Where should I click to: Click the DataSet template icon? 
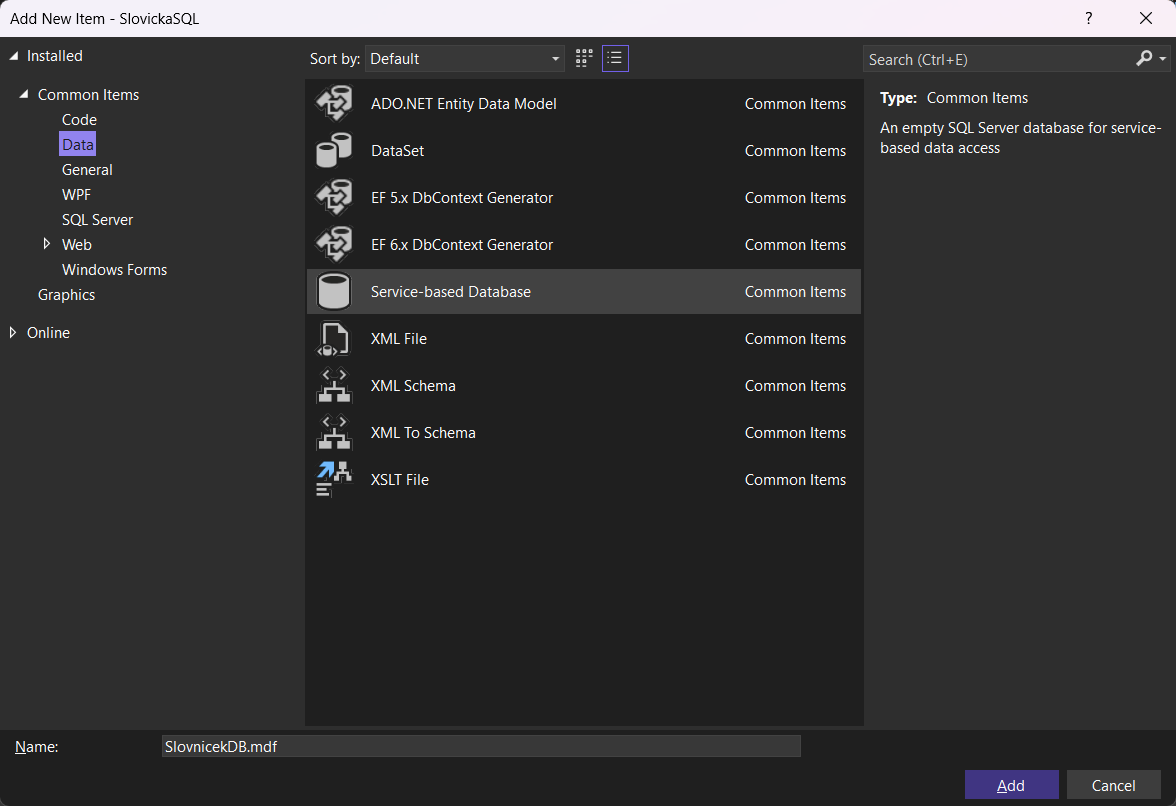coord(334,151)
